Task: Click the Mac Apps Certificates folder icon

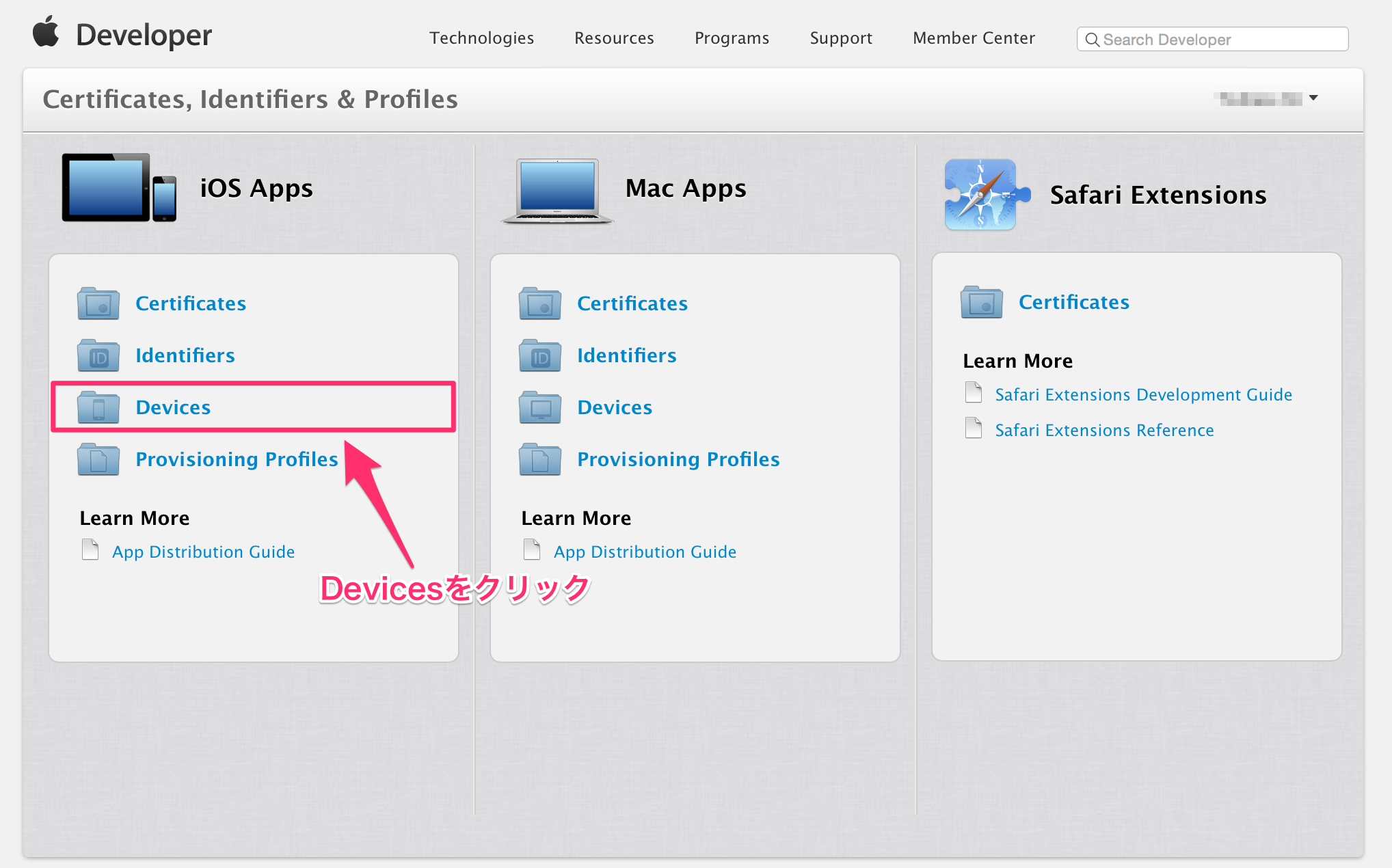Action: [x=540, y=303]
